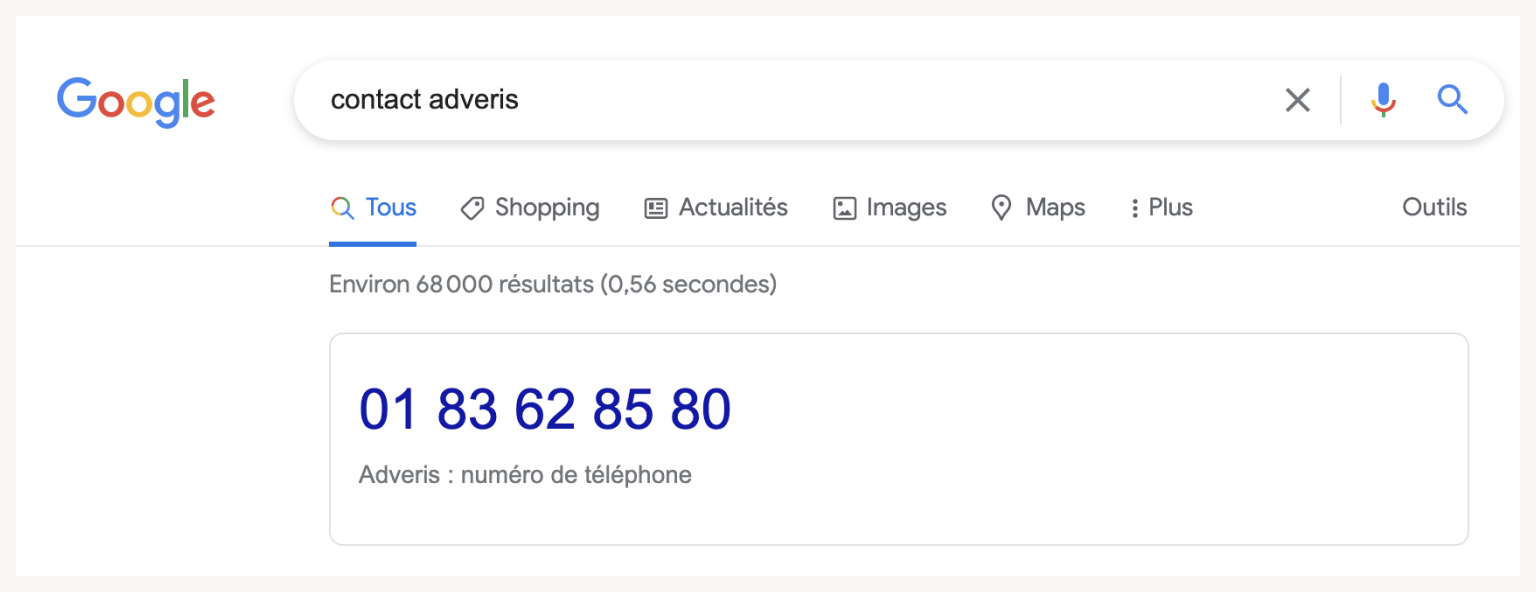Start voice search with the microphone

coord(1383,100)
